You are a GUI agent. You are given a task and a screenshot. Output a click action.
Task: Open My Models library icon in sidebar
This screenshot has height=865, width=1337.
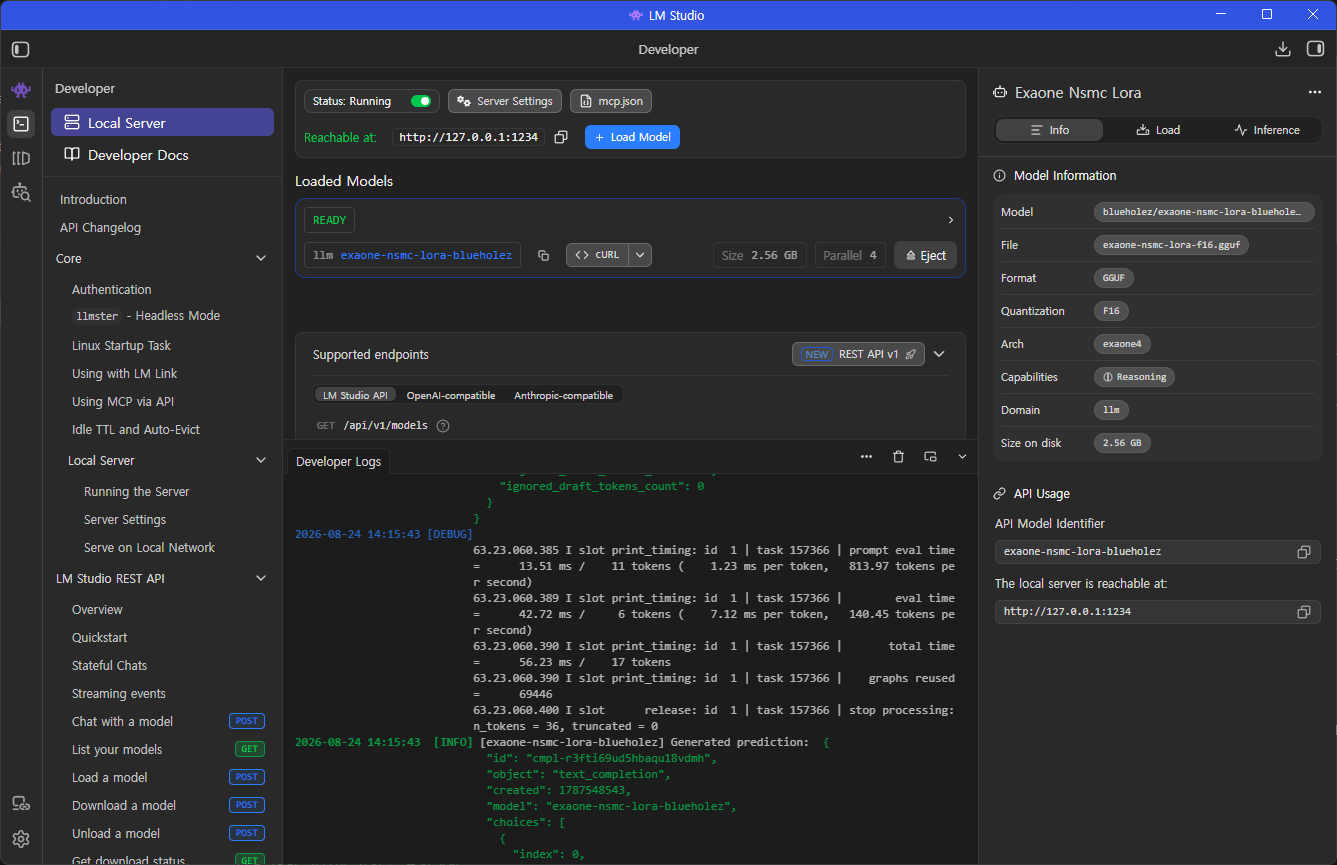click(21, 158)
